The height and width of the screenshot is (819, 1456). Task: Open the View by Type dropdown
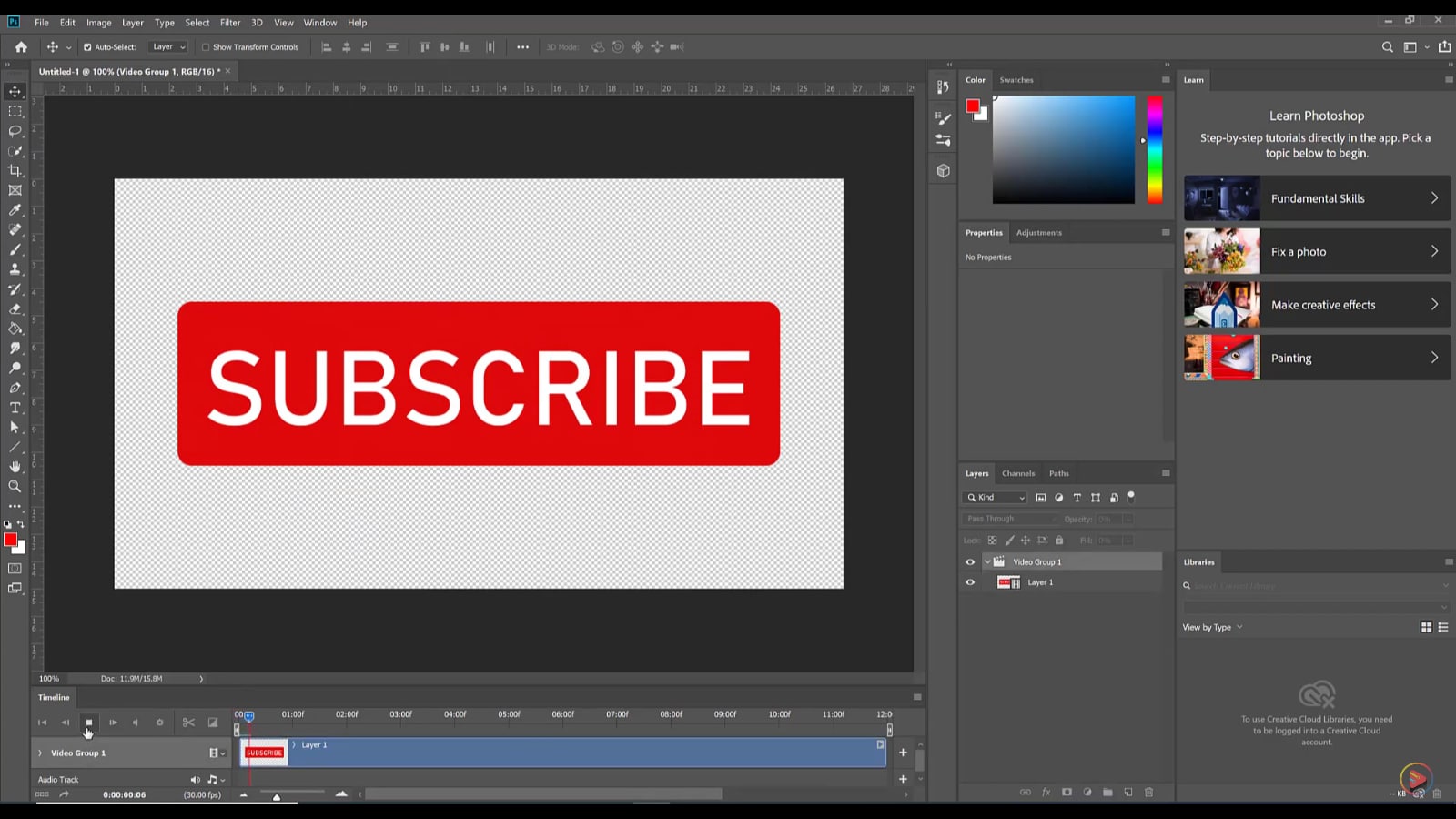1212,627
